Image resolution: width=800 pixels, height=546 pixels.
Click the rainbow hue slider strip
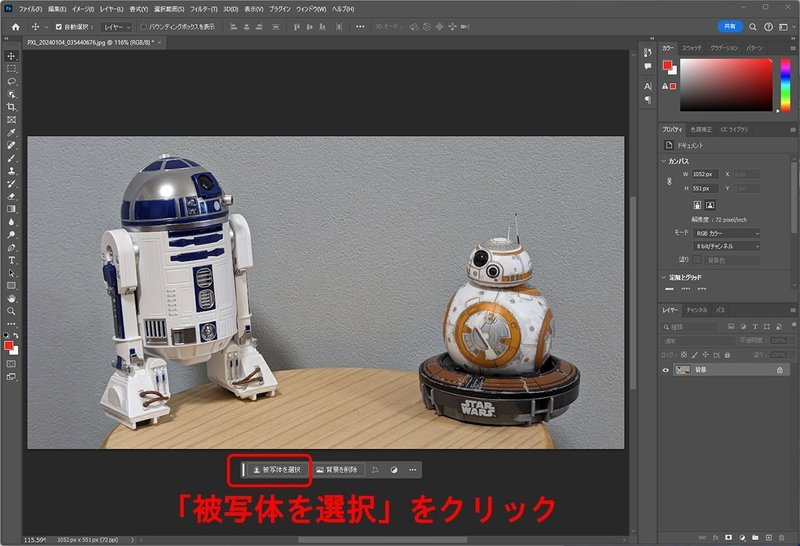[786, 84]
